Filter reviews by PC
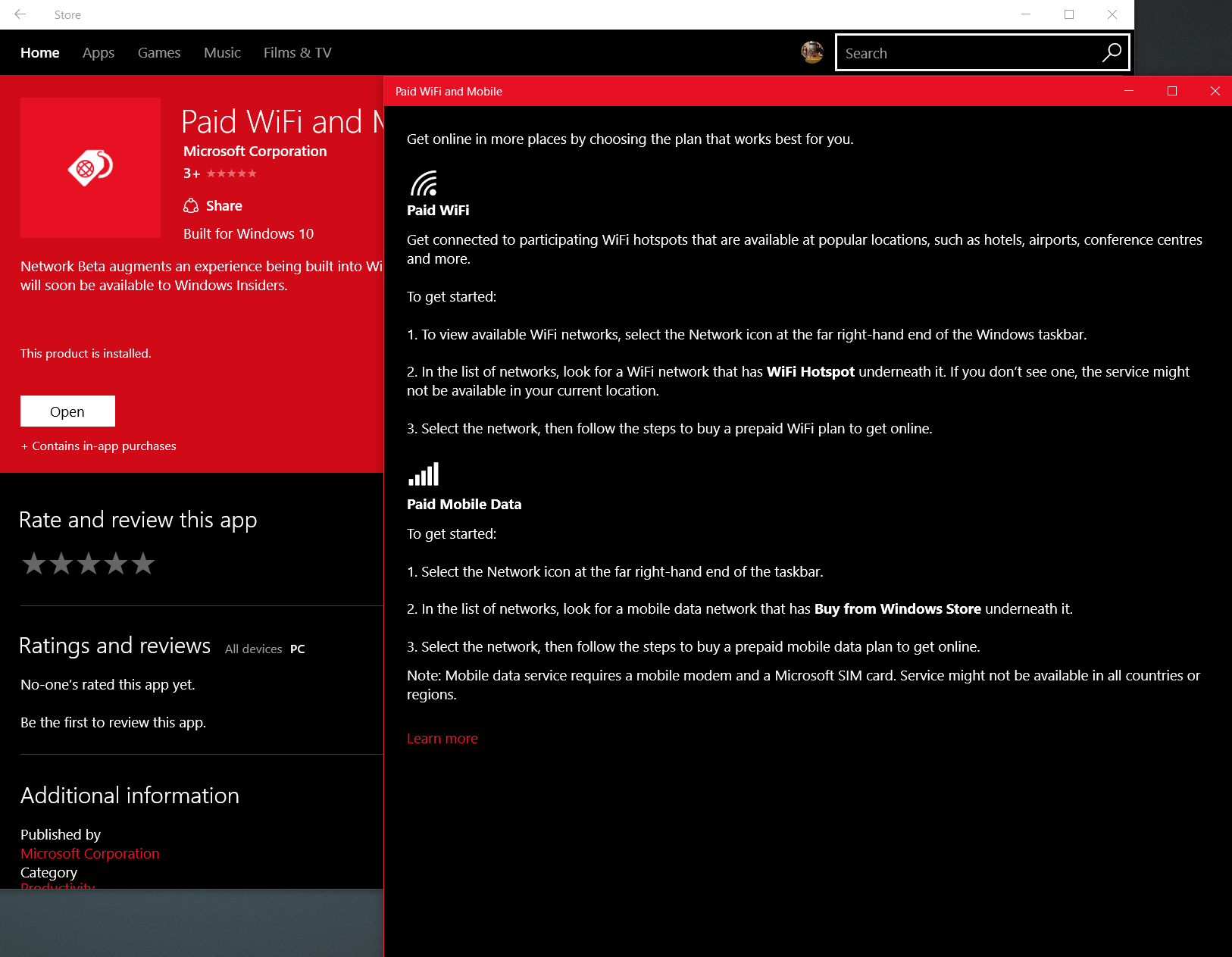Screen dimensions: 1232x957 (x=298, y=649)
